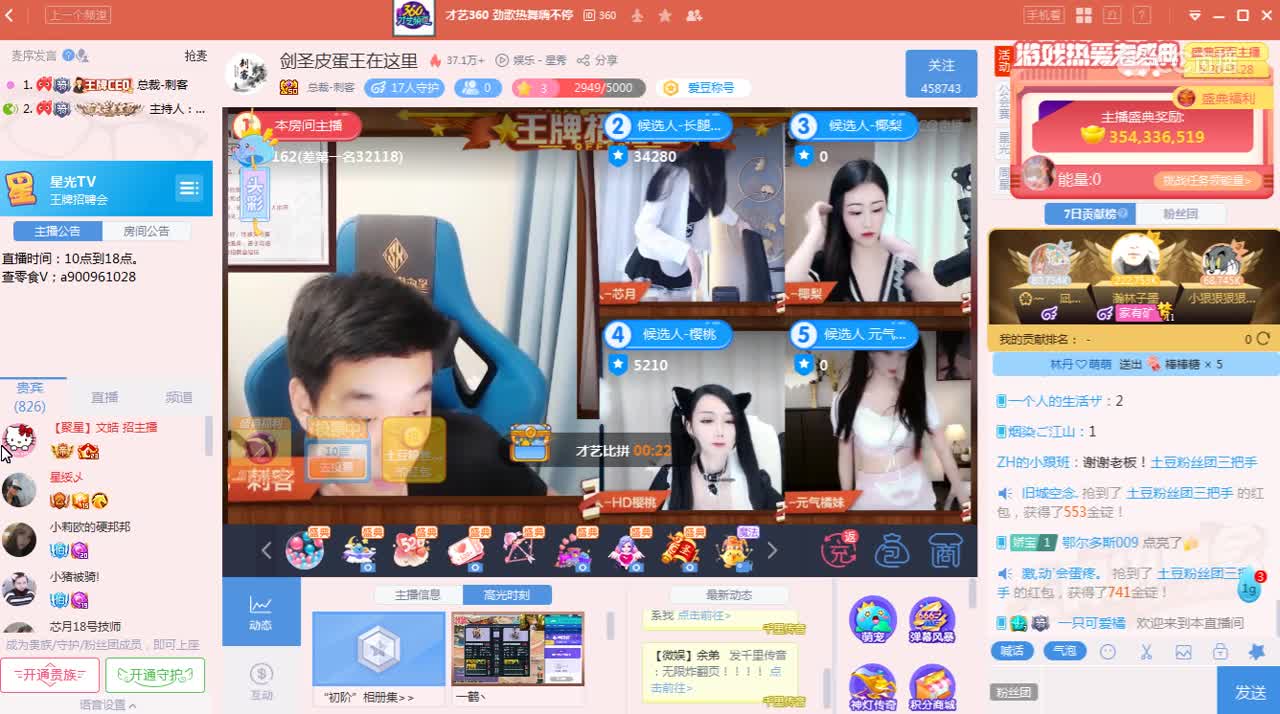Expand the title bar dropdown menu arrow
Screen dimensions: 1280x714
[1195, 16]
